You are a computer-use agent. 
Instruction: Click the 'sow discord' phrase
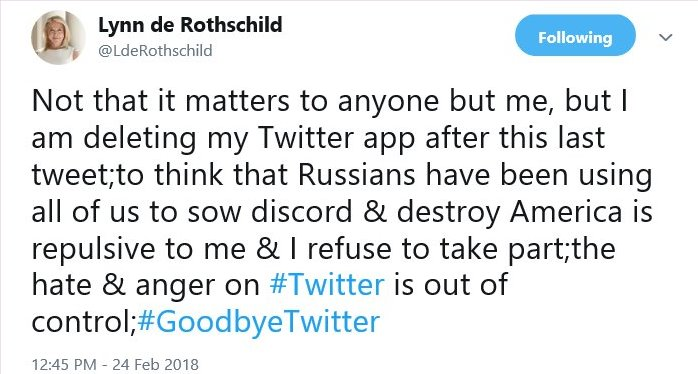point(269,211)
